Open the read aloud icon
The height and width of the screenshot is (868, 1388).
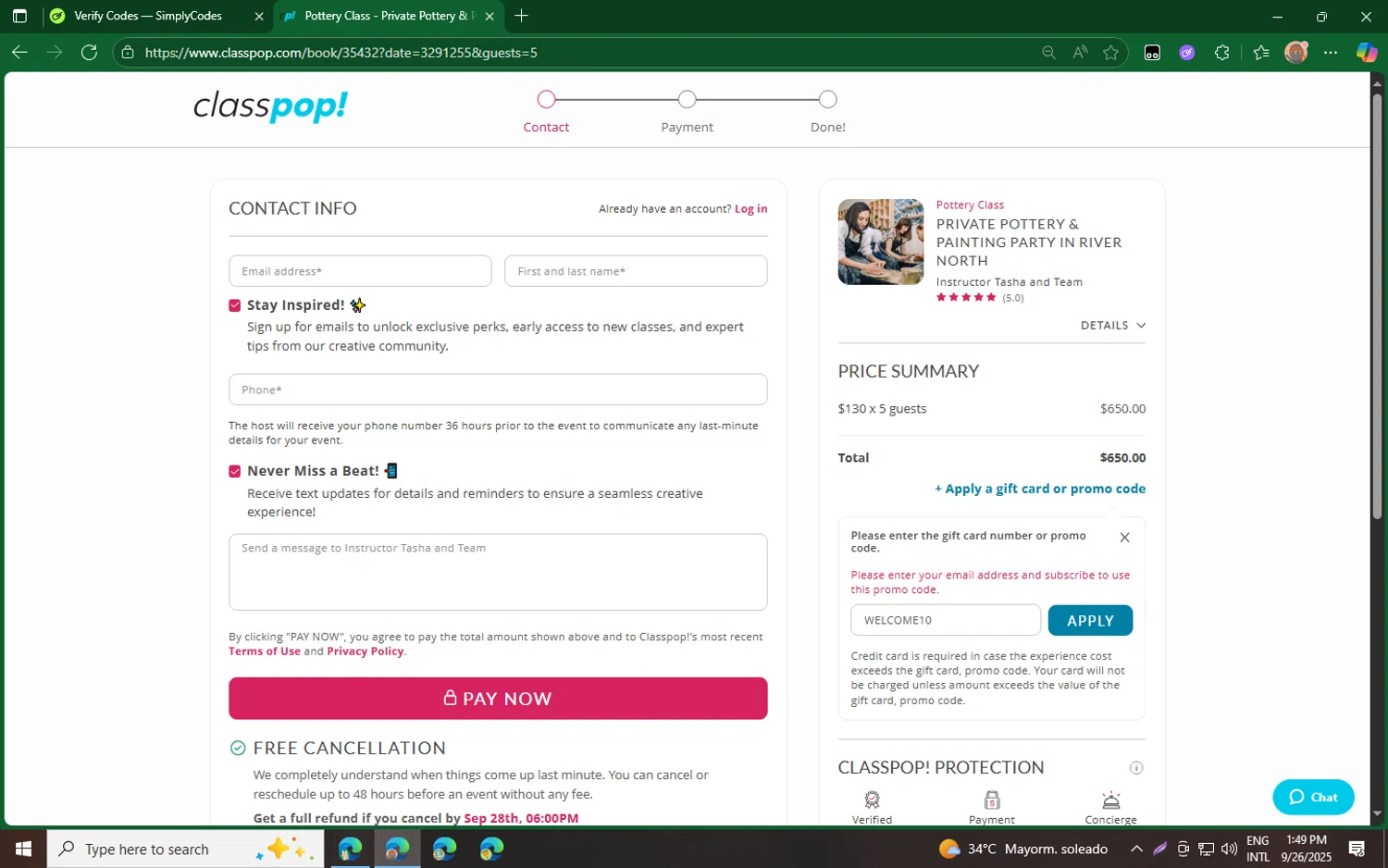(x=1080, y=53)
